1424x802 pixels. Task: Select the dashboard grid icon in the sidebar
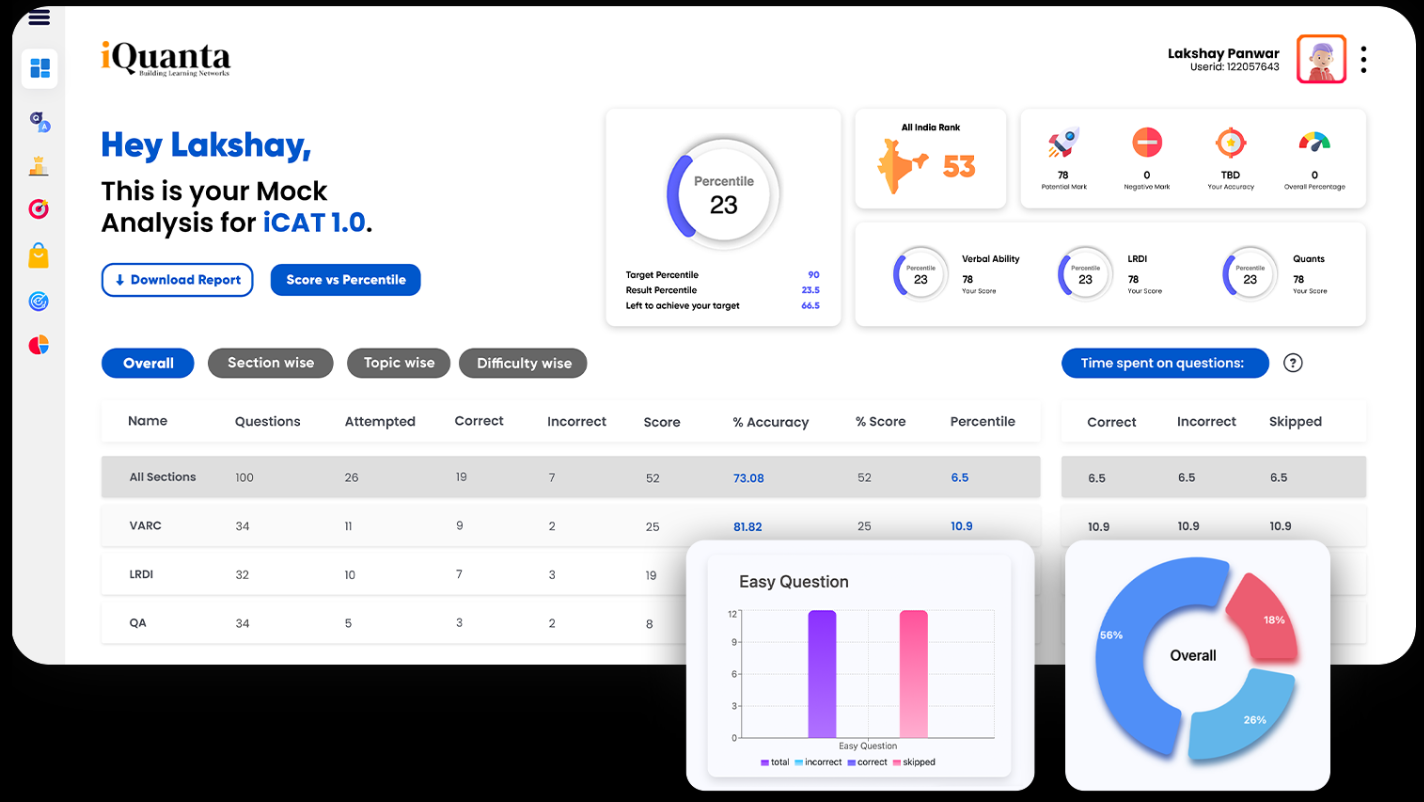coord(40,68)
